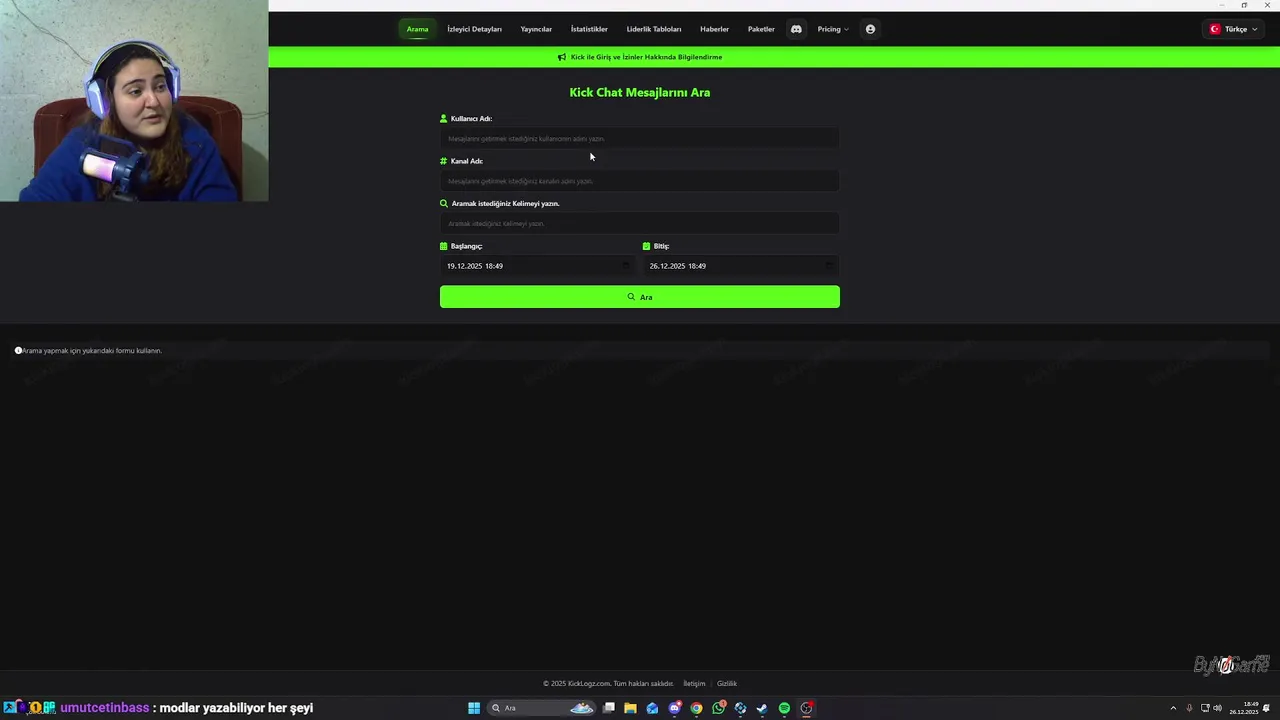
Task: Open the Paketler page
Action: tap(761, 29)
